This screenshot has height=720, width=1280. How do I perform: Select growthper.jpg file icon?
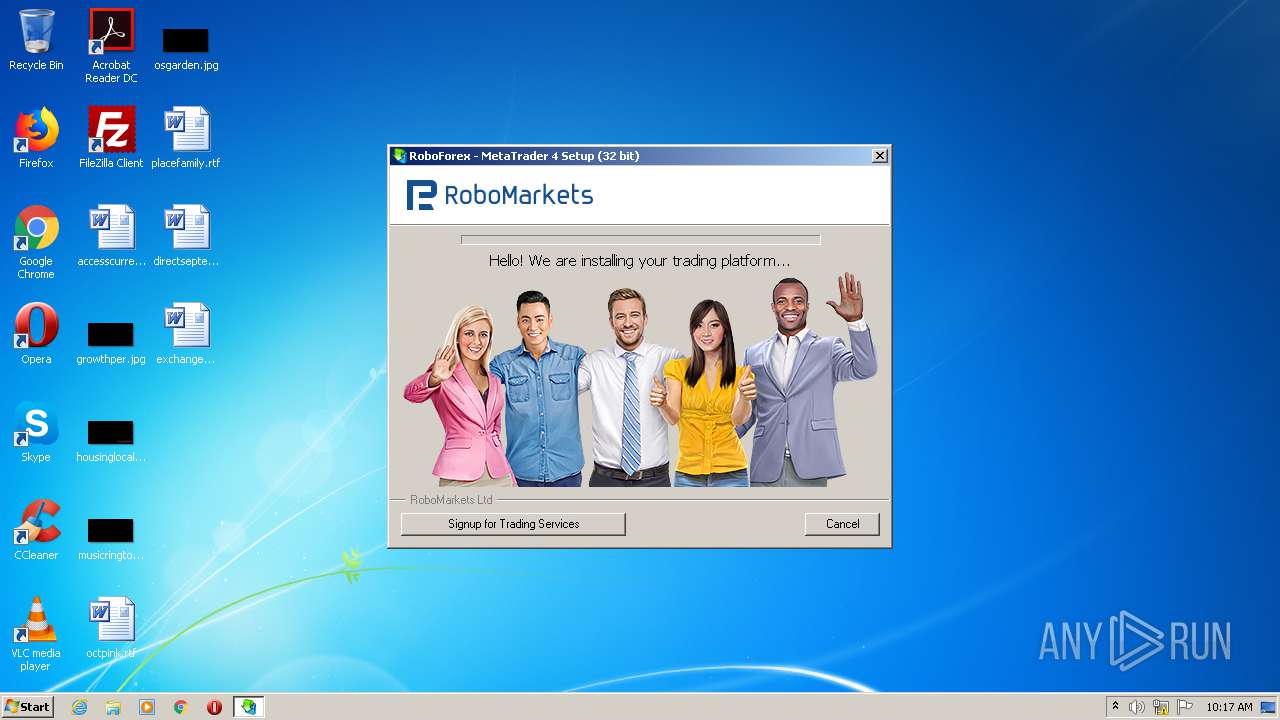click(111, 342)
